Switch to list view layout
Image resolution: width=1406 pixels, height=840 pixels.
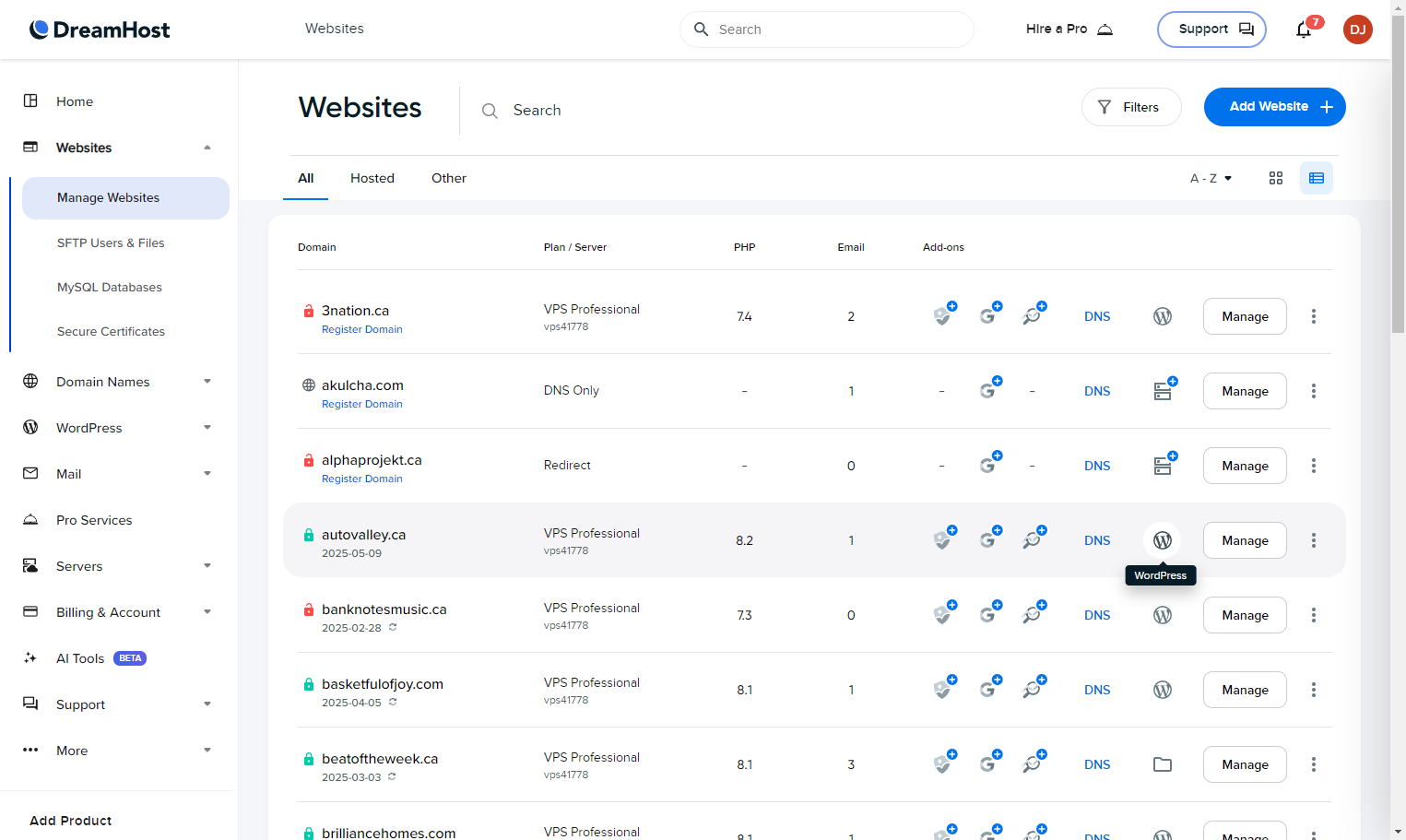click(x=1317, y=178)
